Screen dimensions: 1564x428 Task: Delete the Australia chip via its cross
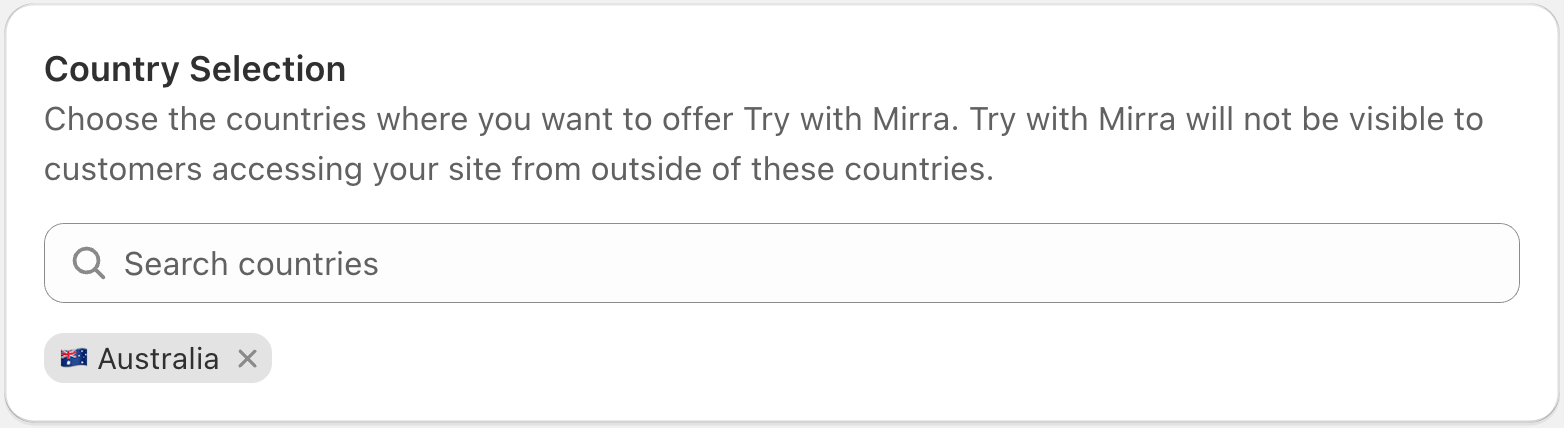247,359
